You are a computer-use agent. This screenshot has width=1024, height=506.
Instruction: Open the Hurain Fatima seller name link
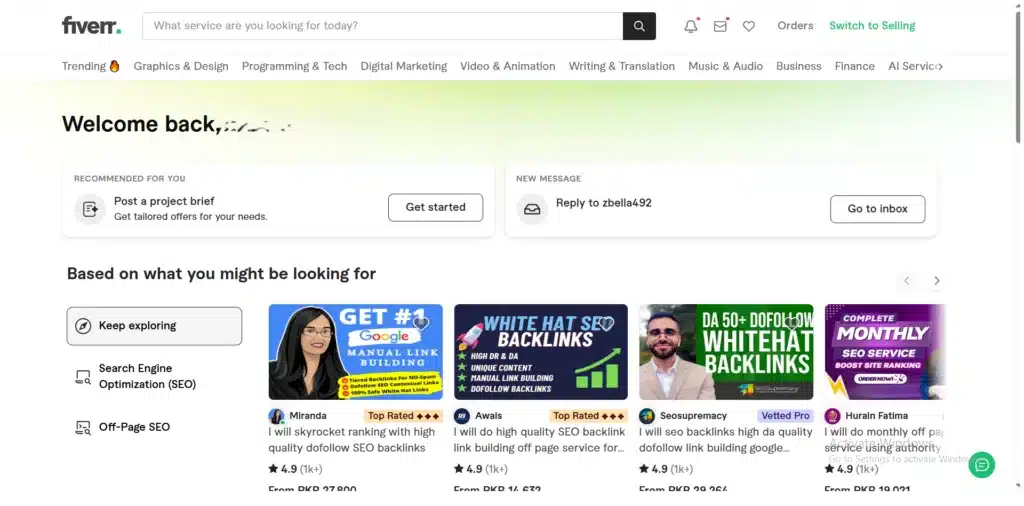pyautogui.click(x=876, y=416)
